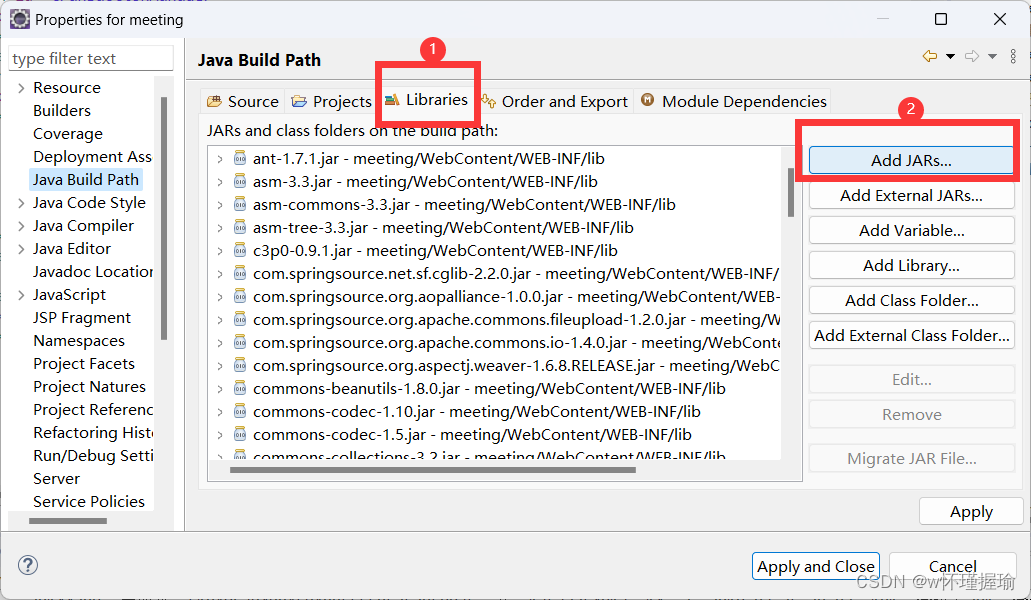Viewport: 1031px width, 600px height.
Task: Open the view menu via three-dot icon
Action: click(1013, 57)
